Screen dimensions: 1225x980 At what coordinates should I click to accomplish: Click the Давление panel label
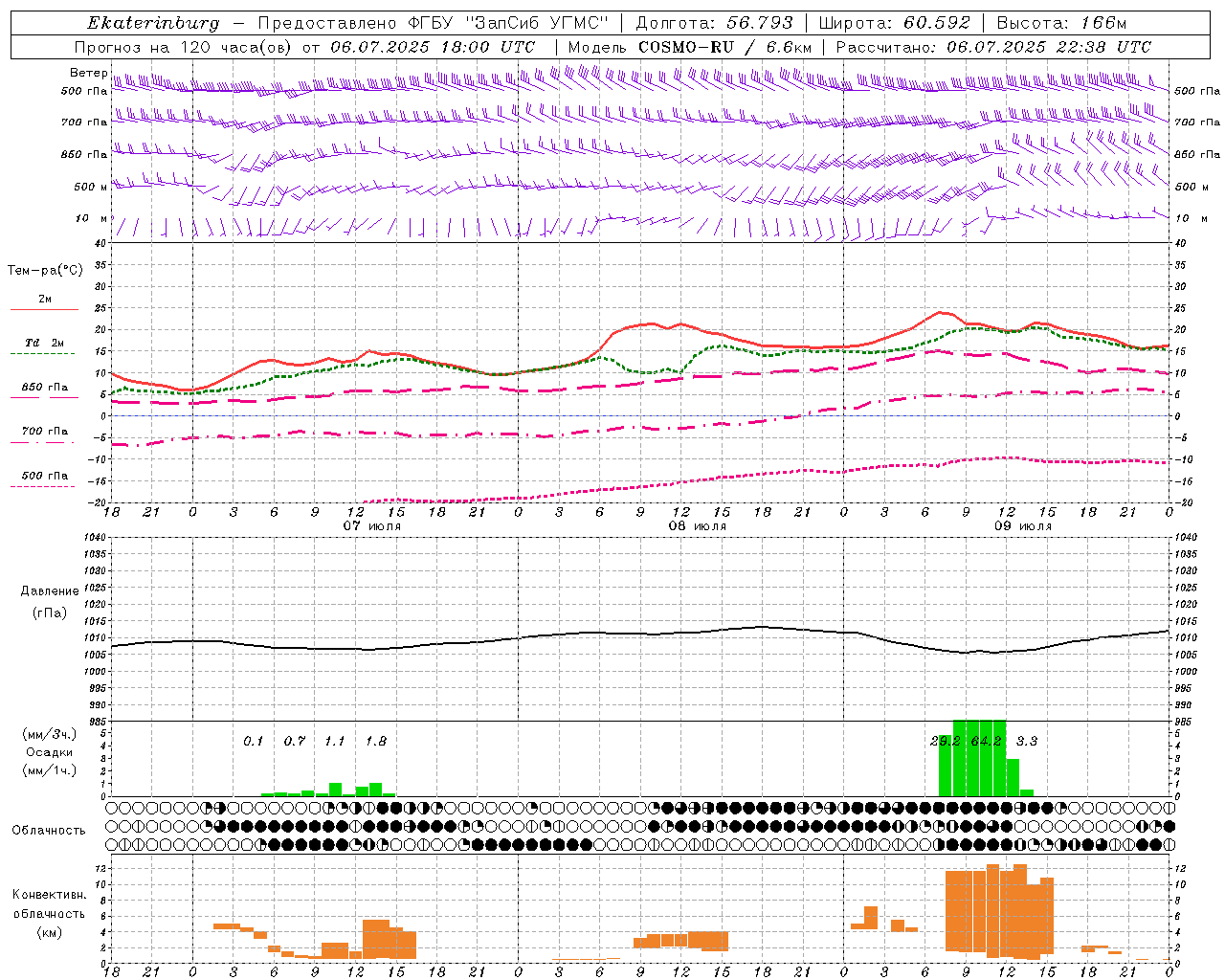pyautogui.click(x=50, y=591)
